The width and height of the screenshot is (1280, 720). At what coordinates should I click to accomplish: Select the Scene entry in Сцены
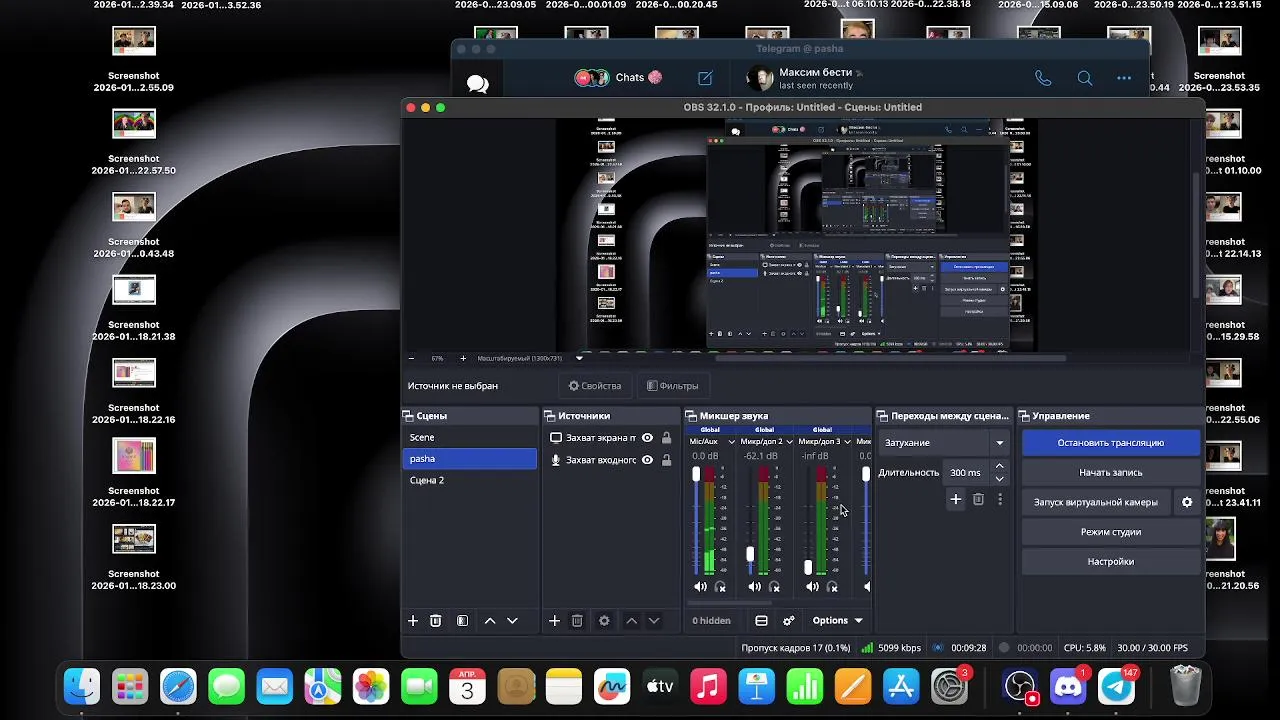(470, 437)
